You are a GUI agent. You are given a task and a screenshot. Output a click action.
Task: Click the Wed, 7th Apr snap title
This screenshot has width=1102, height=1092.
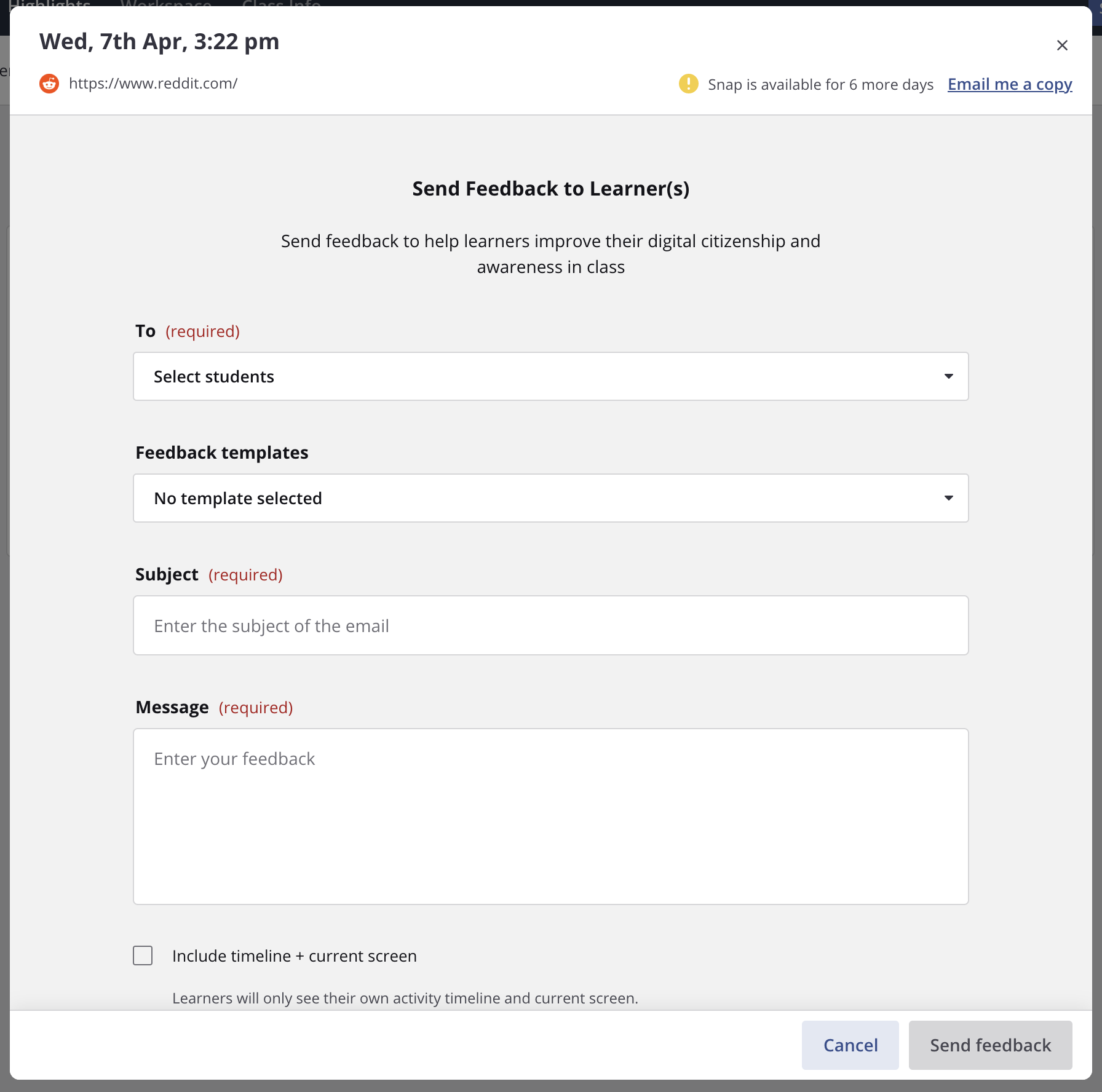(x=159, y=42)
